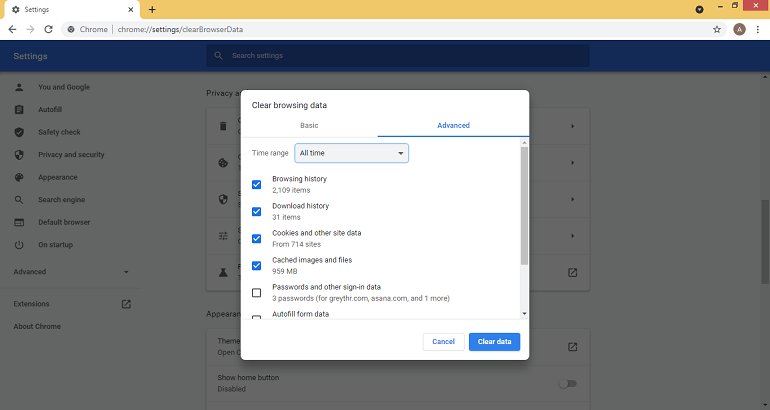Uncheck Download history checkbox
This screenshot has height=410, width=770.
(256, 212)
